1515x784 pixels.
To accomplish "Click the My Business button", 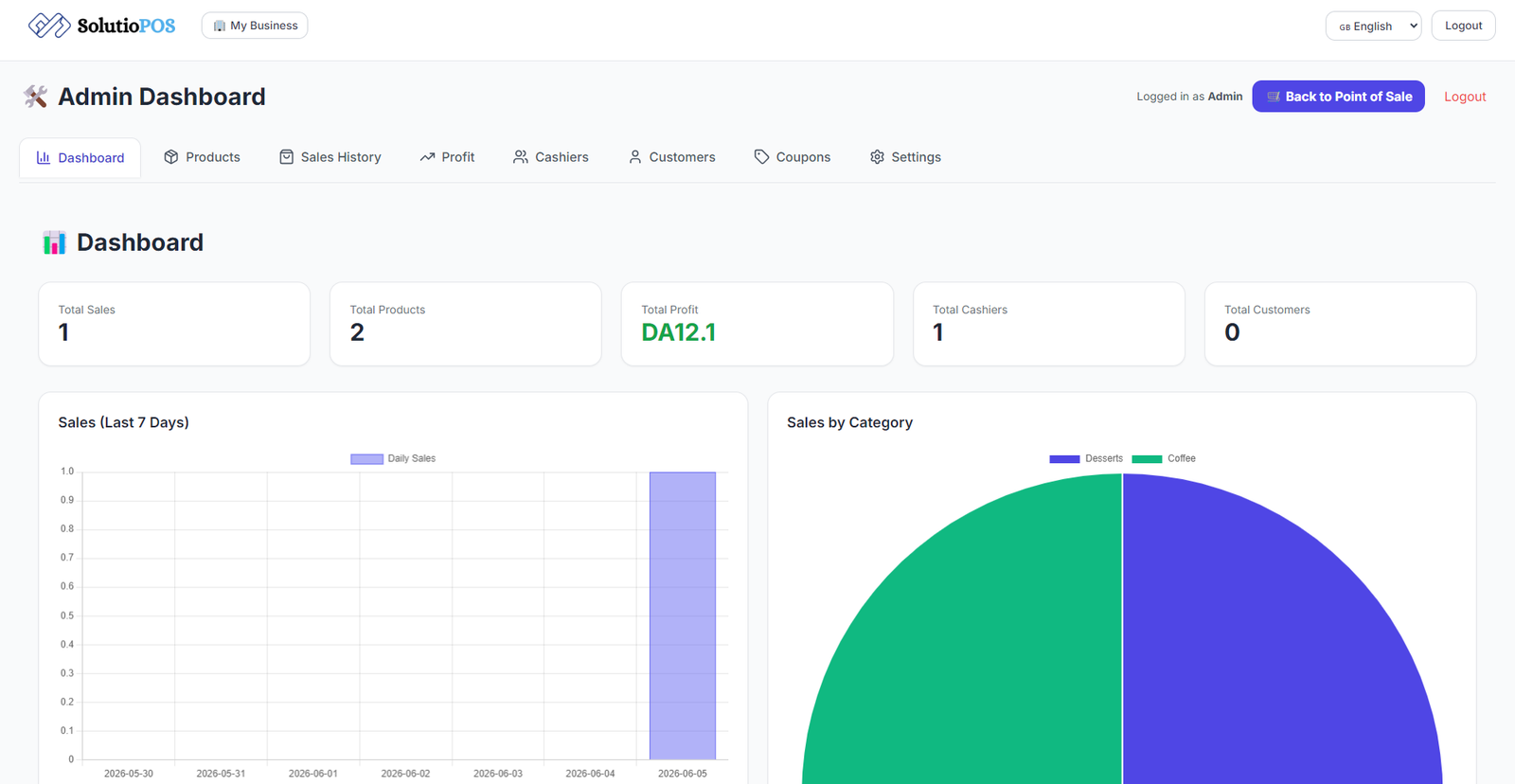I will point(255,26).
